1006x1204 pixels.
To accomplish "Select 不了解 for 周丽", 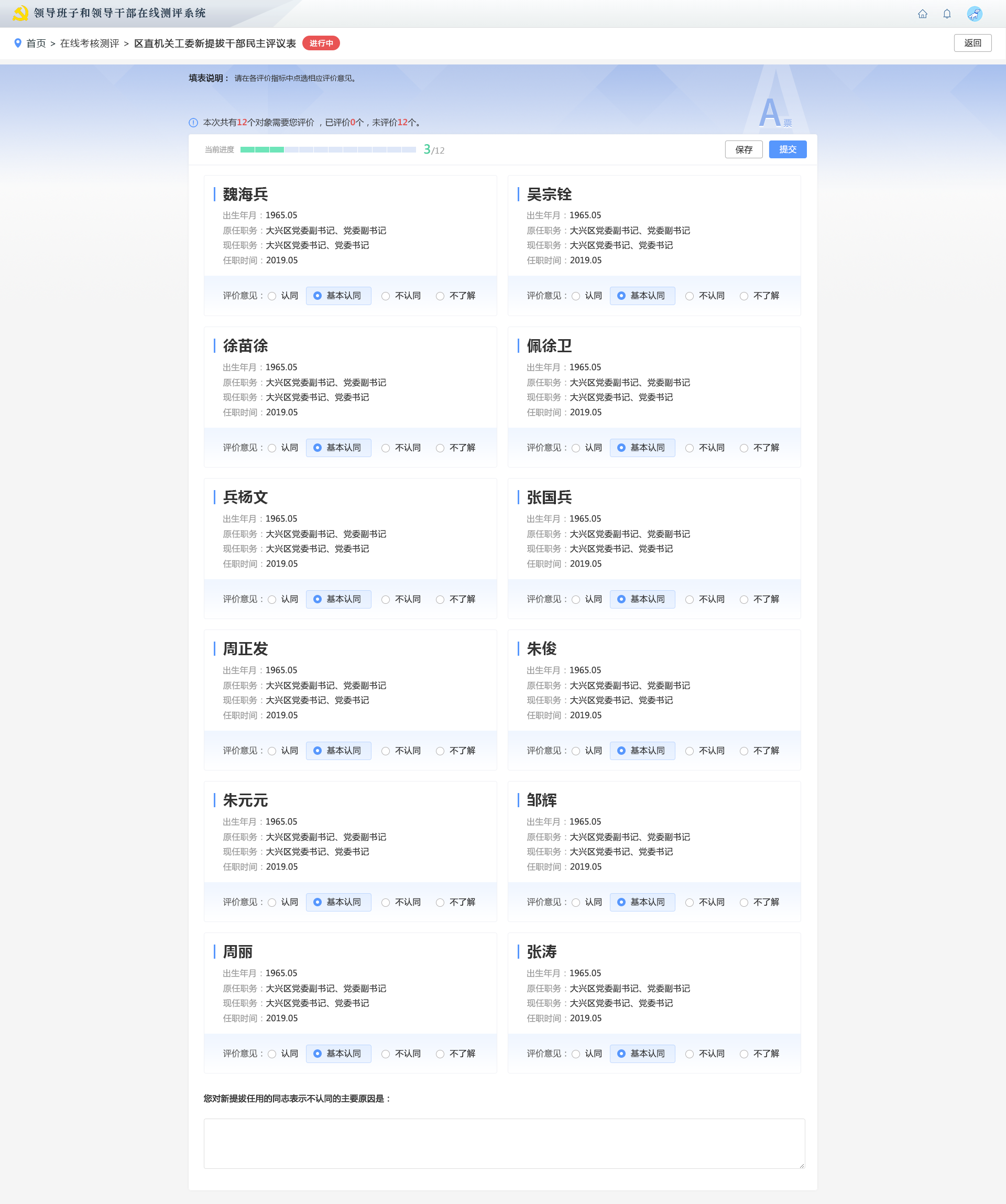I will point(456,1054).
